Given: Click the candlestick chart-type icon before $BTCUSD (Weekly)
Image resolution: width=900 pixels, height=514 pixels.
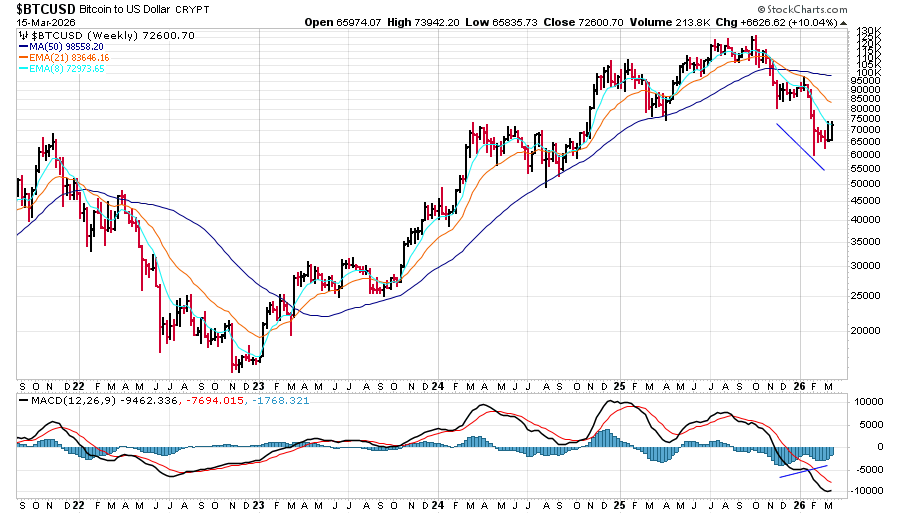Looking at the screenshot, I should tap(24, 36).
